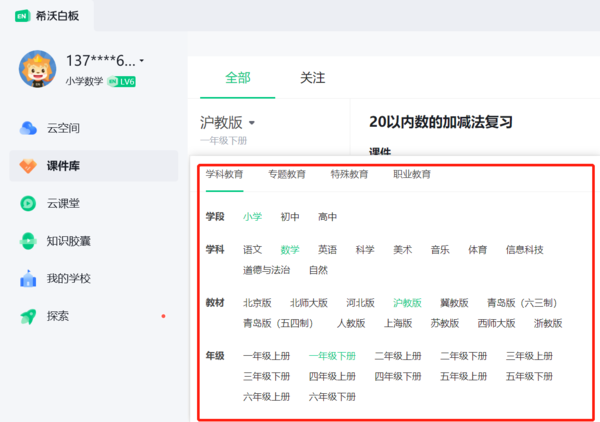The height and width of the screenshot is (422, 600).
Task: Select the 专题教育 category tab
Action: point(287,174)
